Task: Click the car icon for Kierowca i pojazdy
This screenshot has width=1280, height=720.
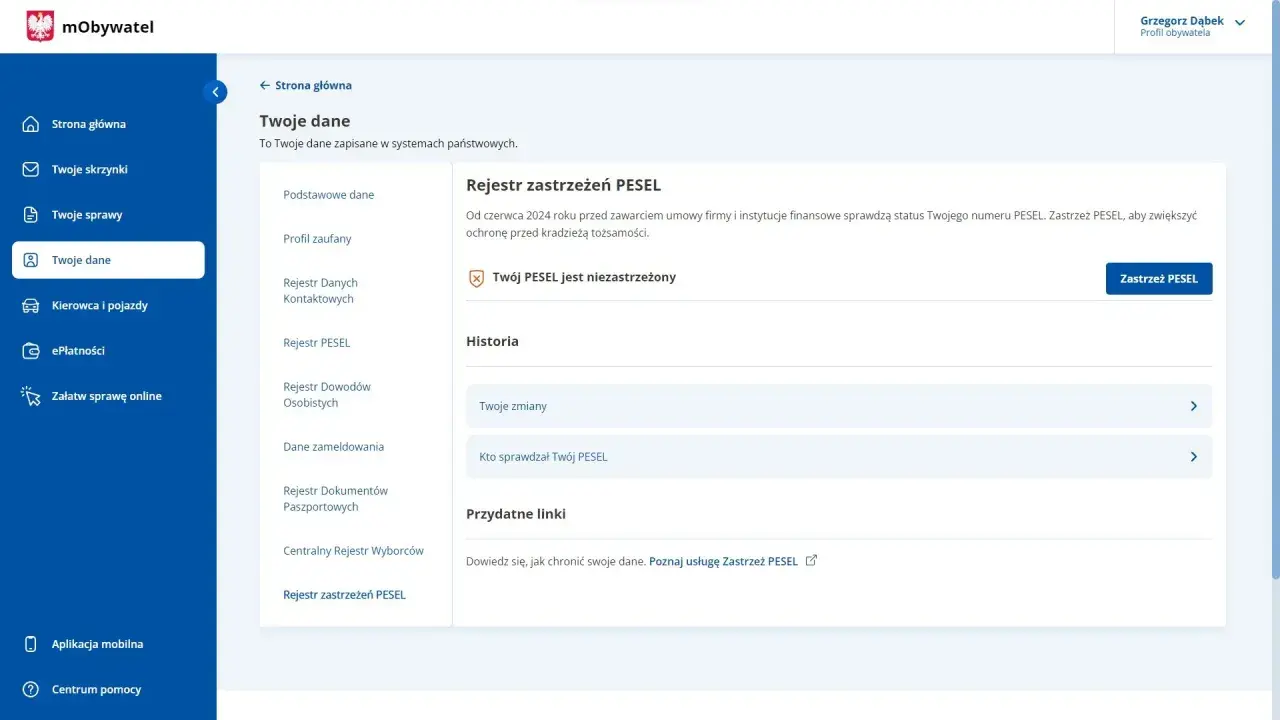Action: (x=31, y=305)
